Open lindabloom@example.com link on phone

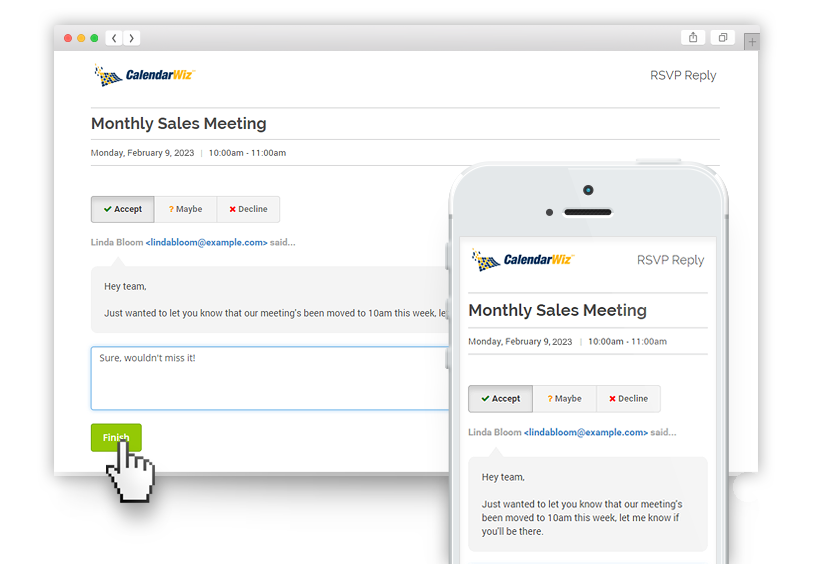[x=586, y=432]
